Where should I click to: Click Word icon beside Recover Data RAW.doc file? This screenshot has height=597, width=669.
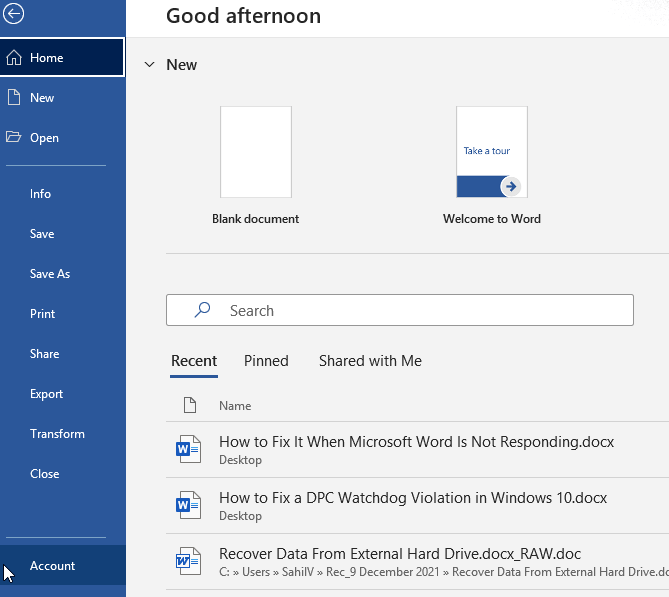click(188, 561)
